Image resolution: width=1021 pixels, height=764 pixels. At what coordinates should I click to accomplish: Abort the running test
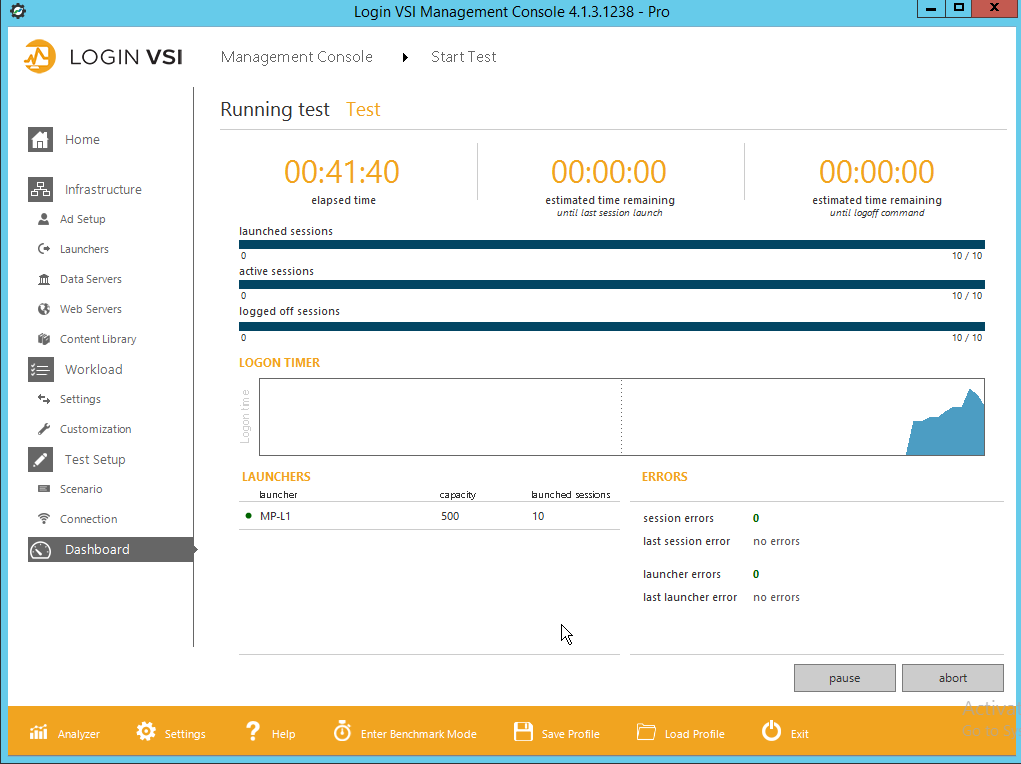(x=953, y=678)
